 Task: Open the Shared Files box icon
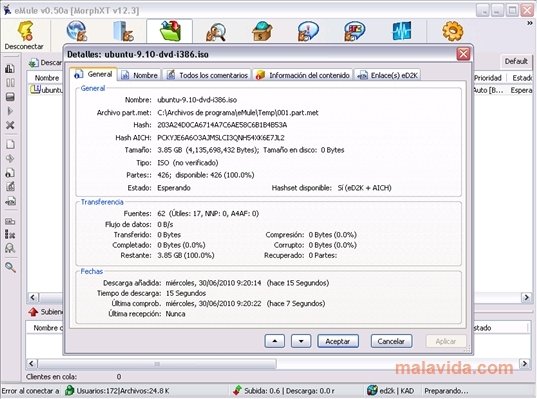262,31
